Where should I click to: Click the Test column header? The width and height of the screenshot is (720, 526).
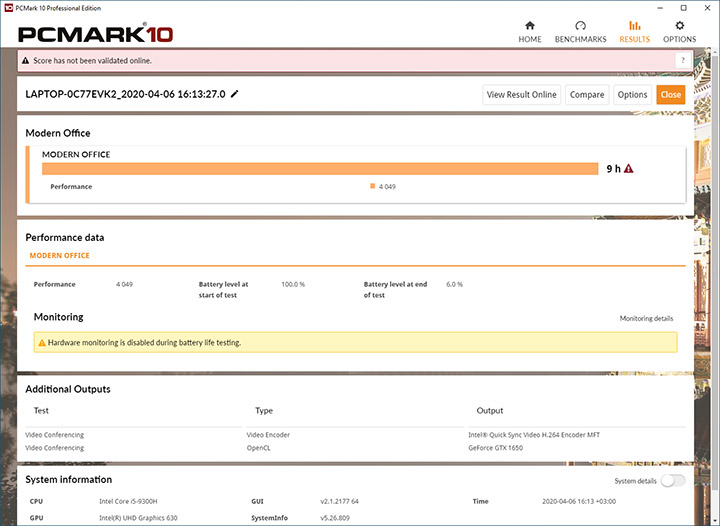[x=41, y=410]
